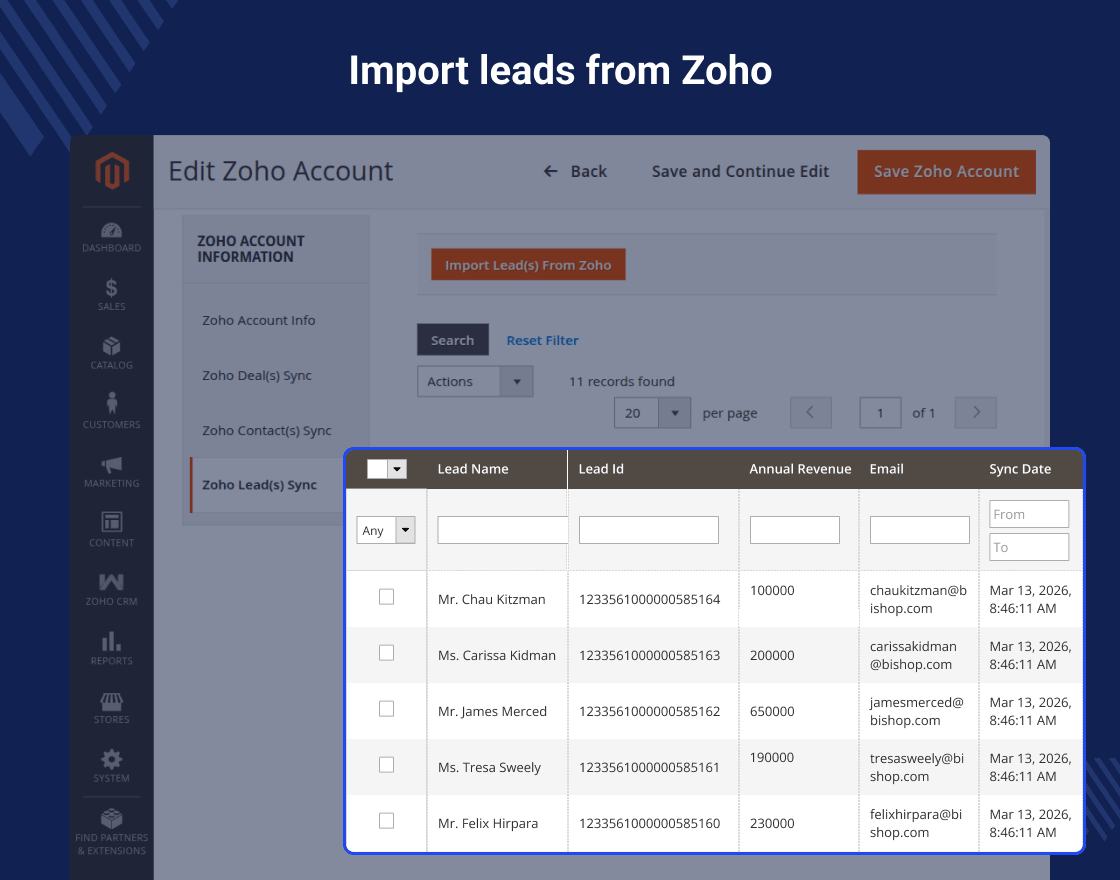
Task: Click the Back button label
Action: [x=589, y=171]
